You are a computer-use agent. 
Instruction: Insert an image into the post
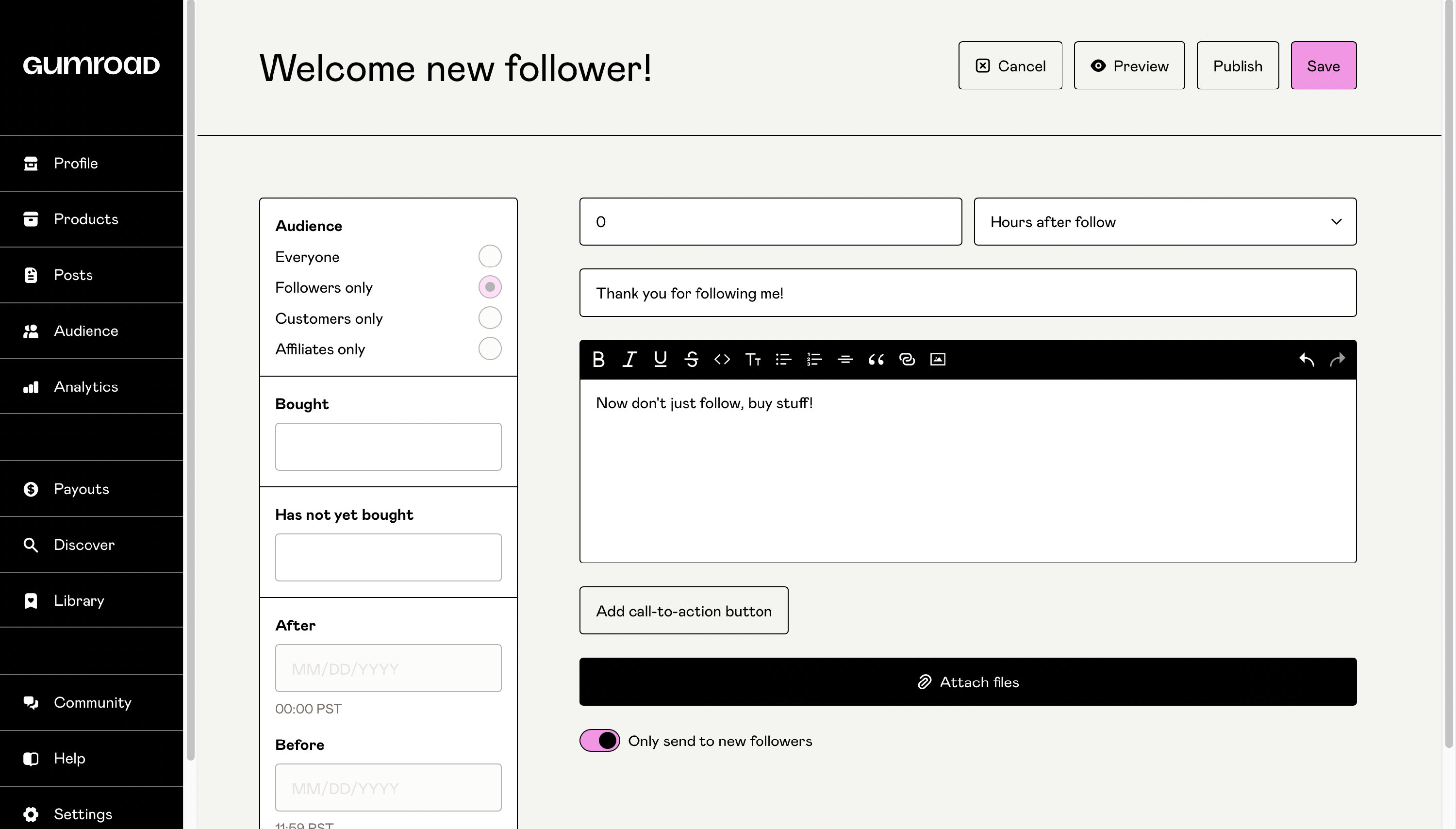pyautogui.click(x=938, y=359)
